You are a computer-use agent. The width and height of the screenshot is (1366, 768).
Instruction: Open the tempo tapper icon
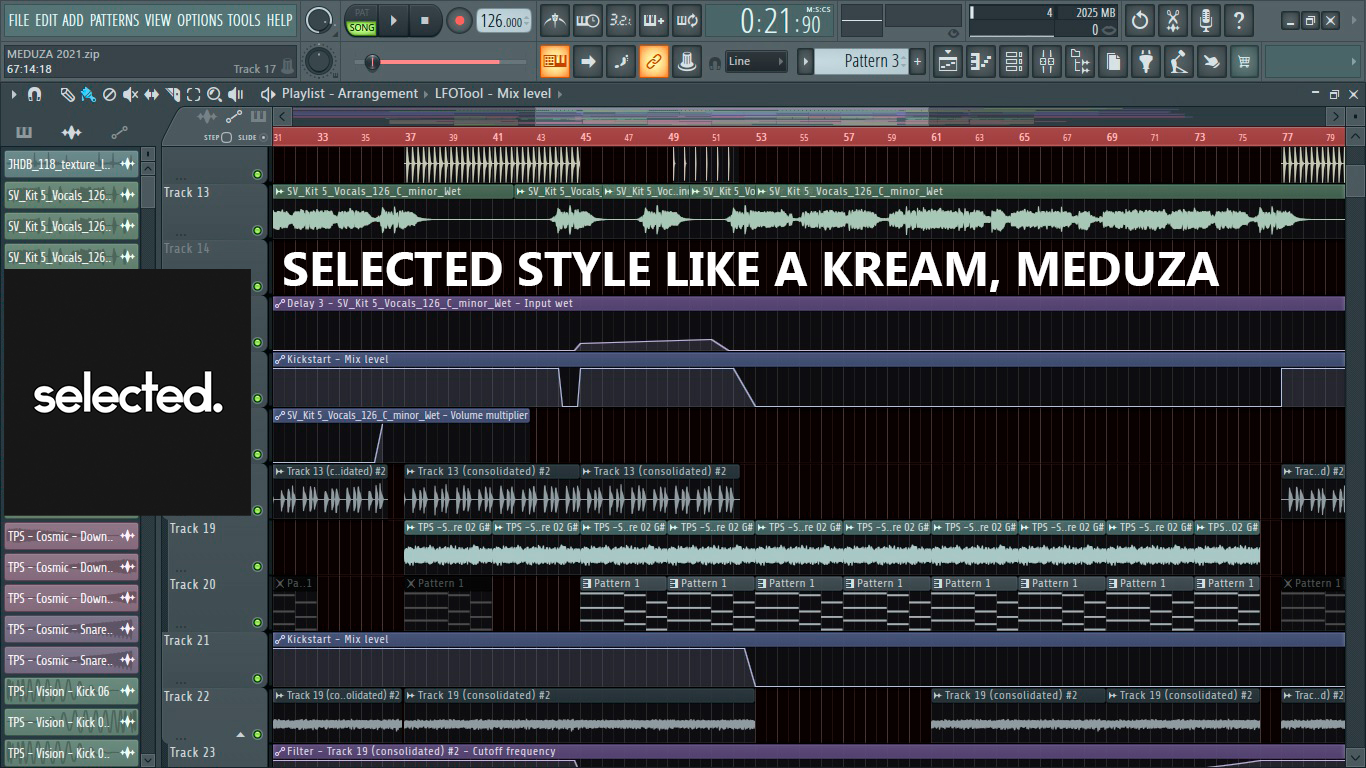(1179, 62)
